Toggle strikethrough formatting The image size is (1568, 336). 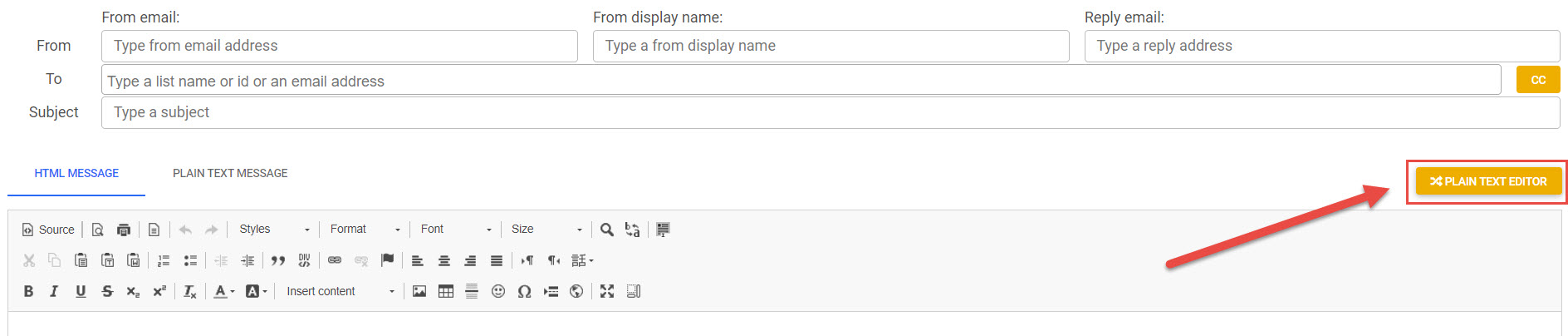point(107,291)
